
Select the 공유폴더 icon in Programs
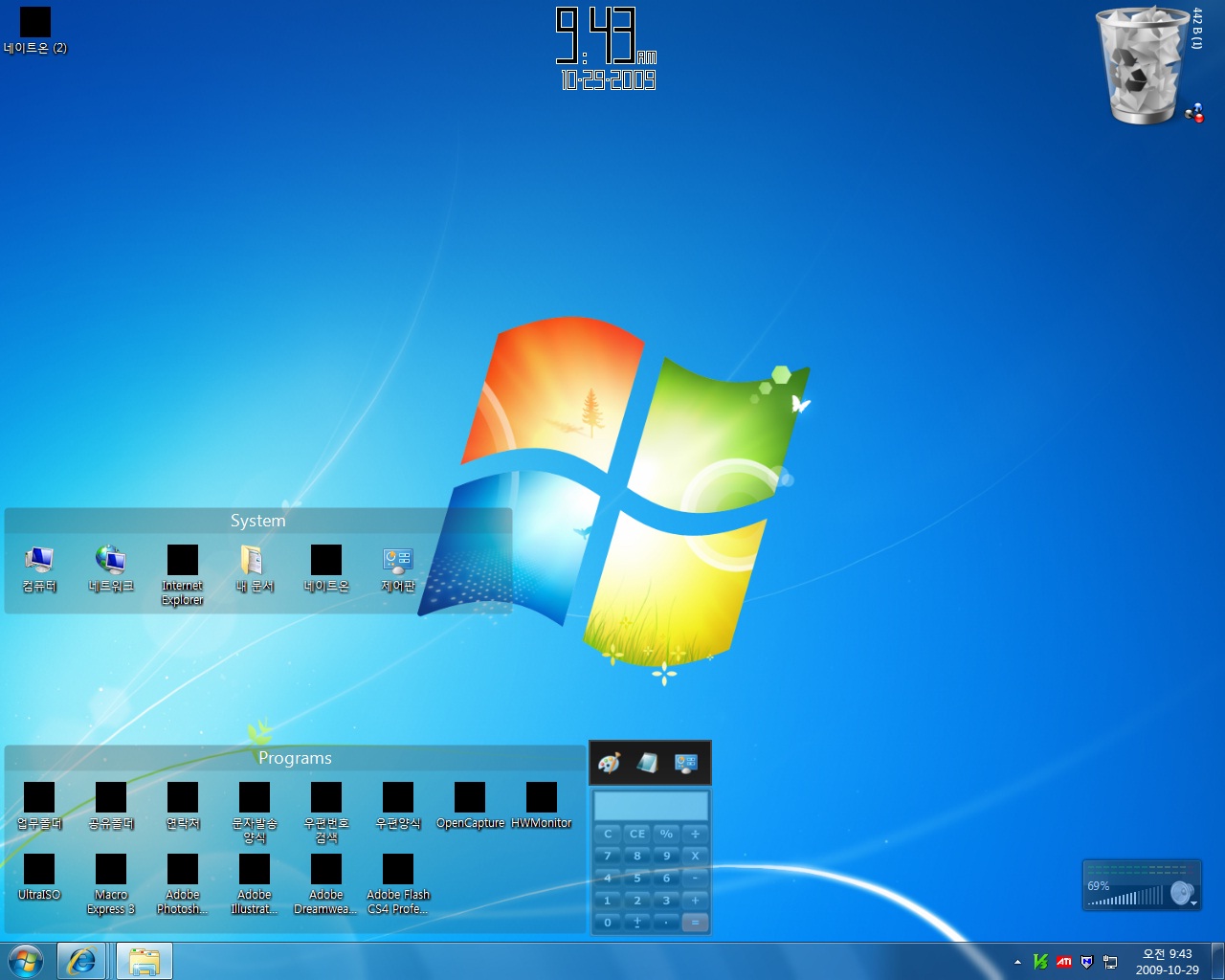pos(111,806)
